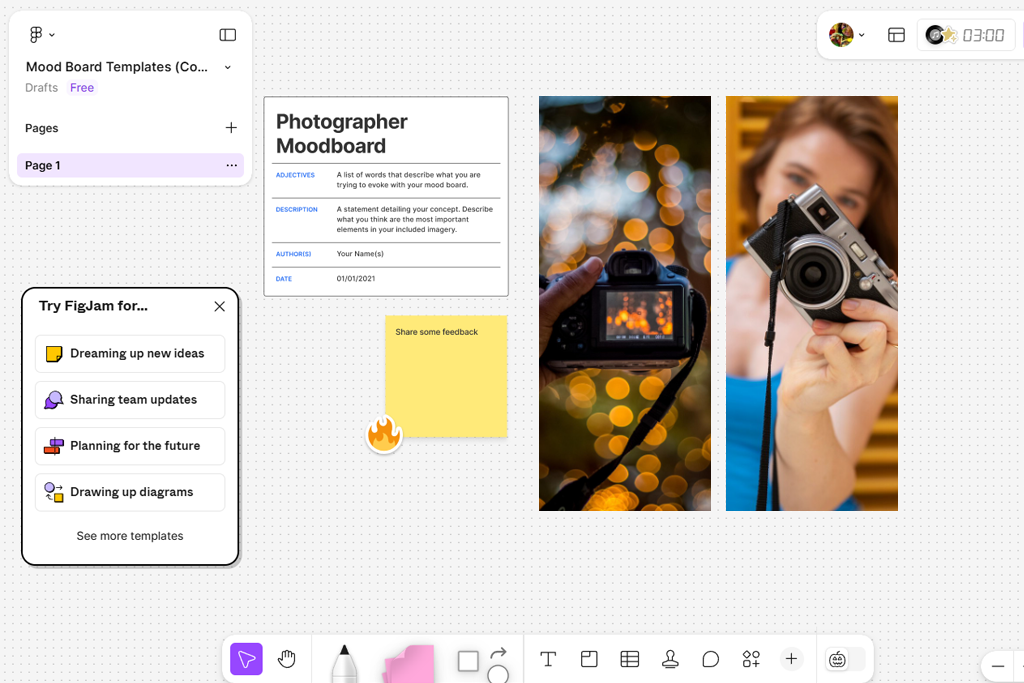
Task: Select the woman holding camera photo
Action: tap(812, 304)
